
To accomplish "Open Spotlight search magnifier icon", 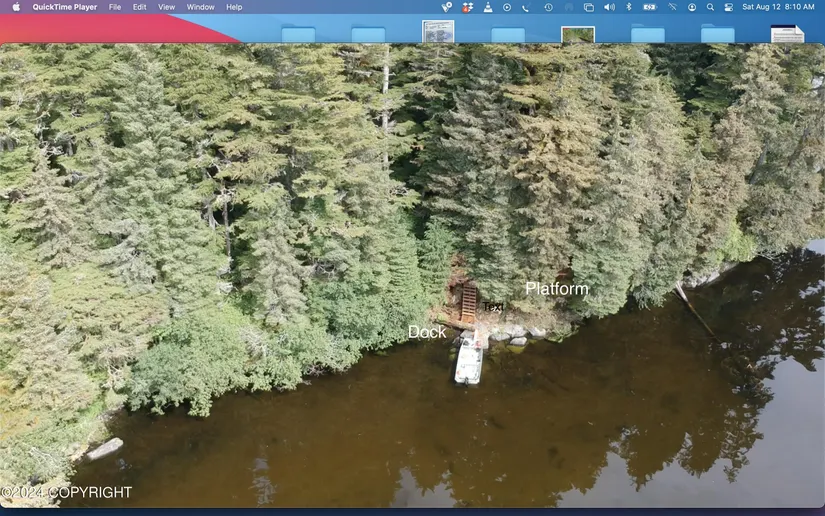I will (709, 7).
